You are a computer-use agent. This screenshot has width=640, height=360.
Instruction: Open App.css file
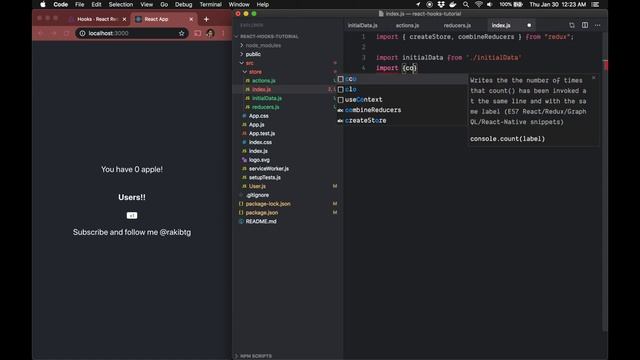(x=258, y=116)
